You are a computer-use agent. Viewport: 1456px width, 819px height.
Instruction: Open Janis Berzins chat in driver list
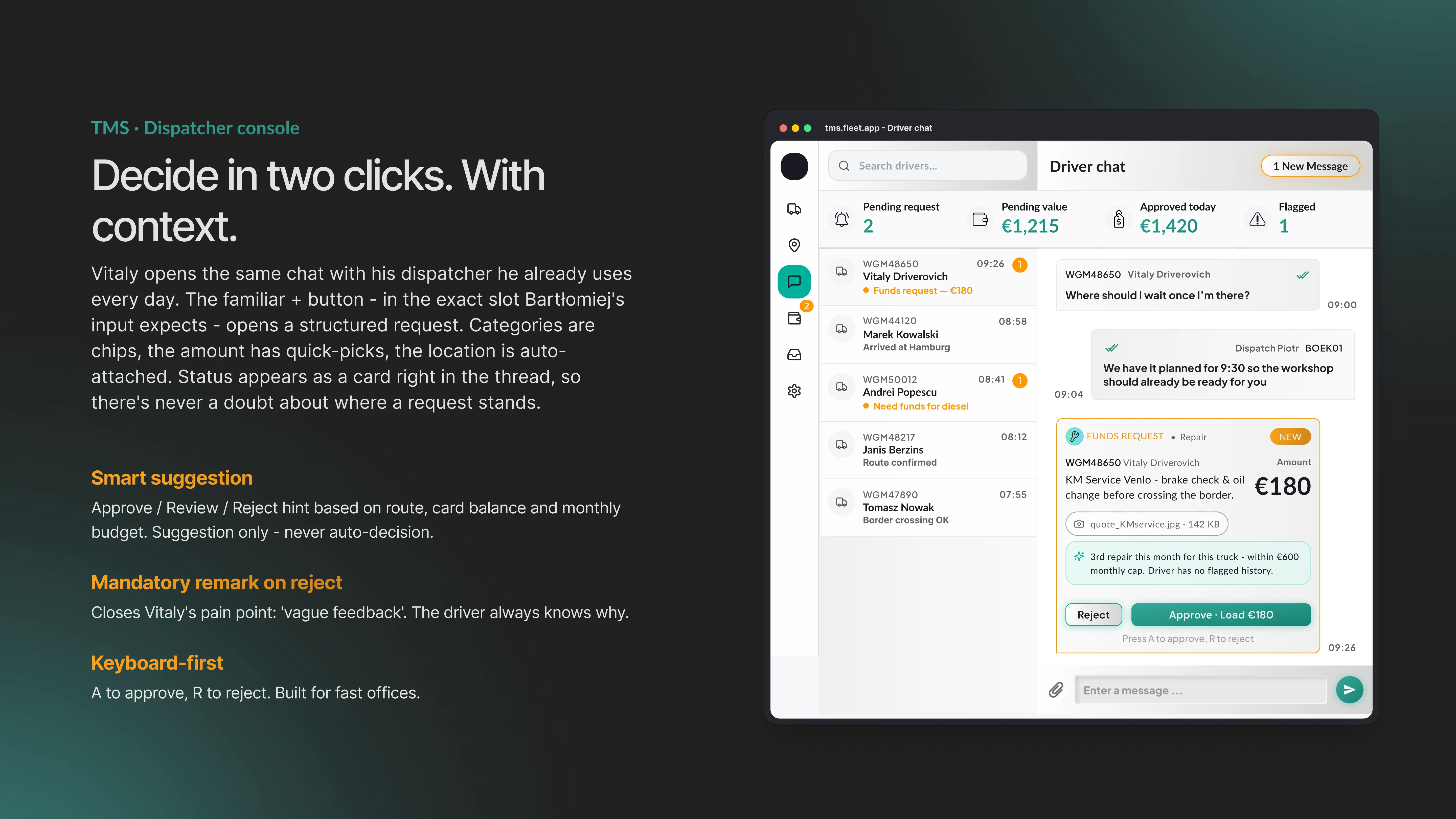click(927, 450)
